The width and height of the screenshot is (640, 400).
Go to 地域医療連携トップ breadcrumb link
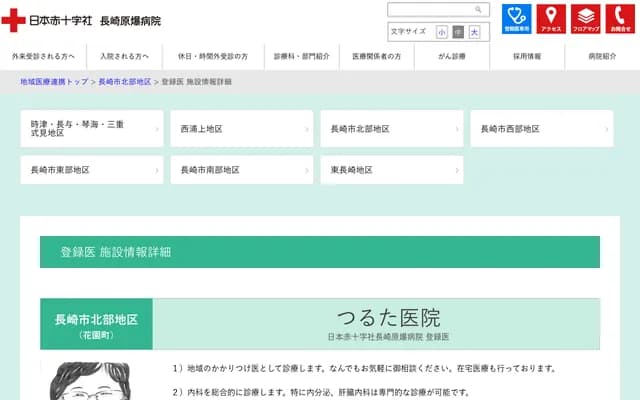click(54, 81)
